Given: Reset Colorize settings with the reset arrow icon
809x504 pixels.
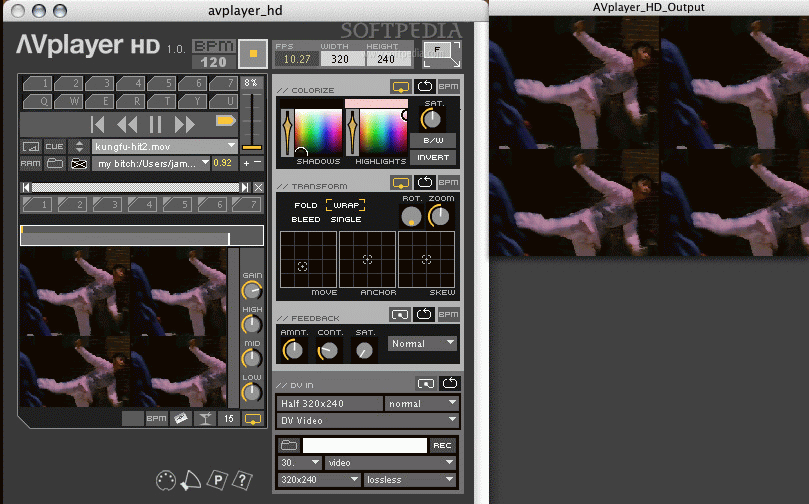Looking at the screenshot, I should pyautogui.click(x=425, y=86).
